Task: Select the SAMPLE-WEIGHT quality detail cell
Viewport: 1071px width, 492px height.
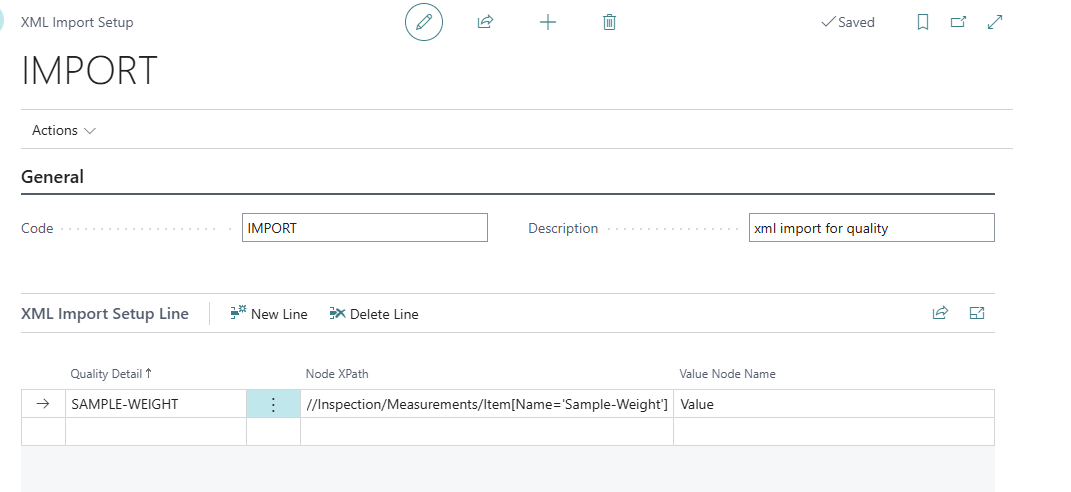Action: (x=156, y=404)
